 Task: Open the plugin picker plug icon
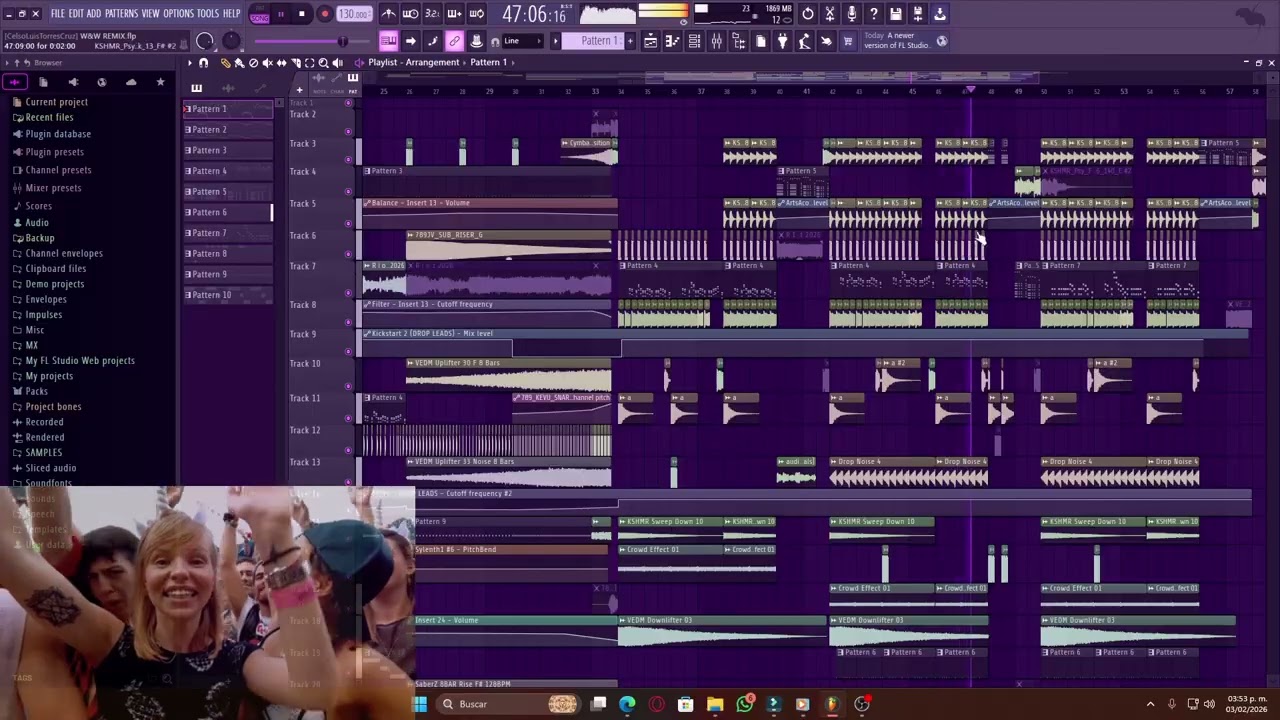tap(782, 41)
